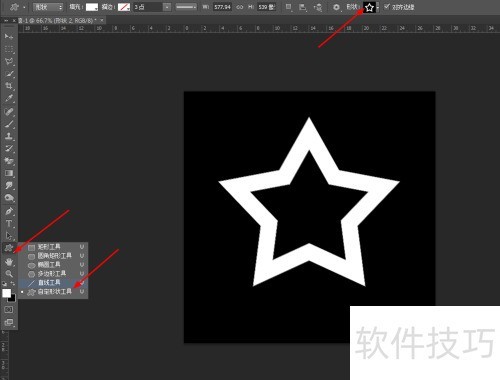Viewport: 500px width, 380px height.
Task: Click the shape width field 577.94
Action: [222, 7]
